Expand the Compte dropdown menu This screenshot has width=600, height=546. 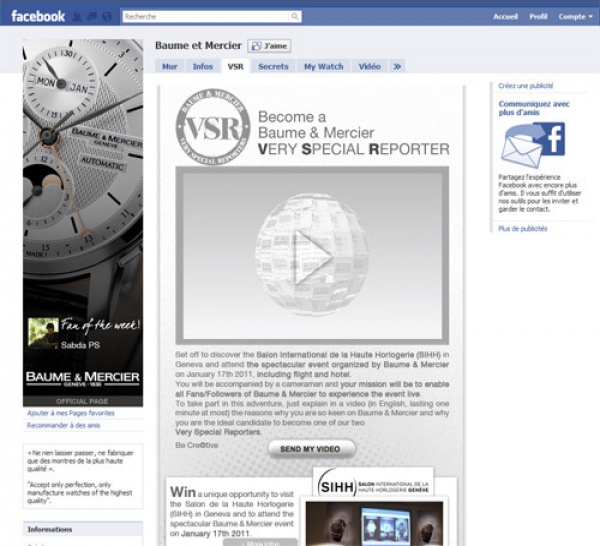pos(576,16)
